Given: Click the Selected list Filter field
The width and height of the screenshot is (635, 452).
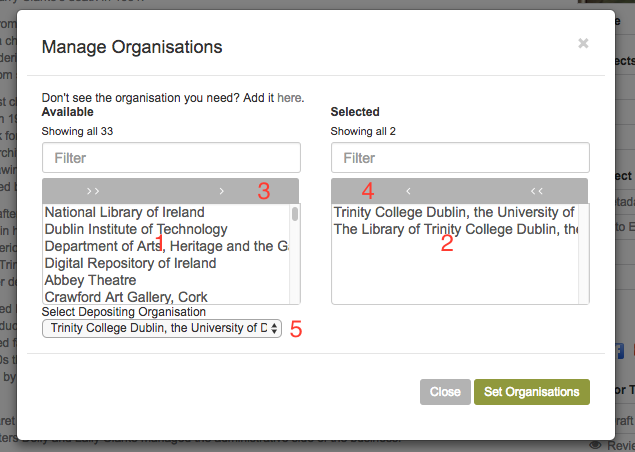Looking at the screenshot, I should 460,158.
